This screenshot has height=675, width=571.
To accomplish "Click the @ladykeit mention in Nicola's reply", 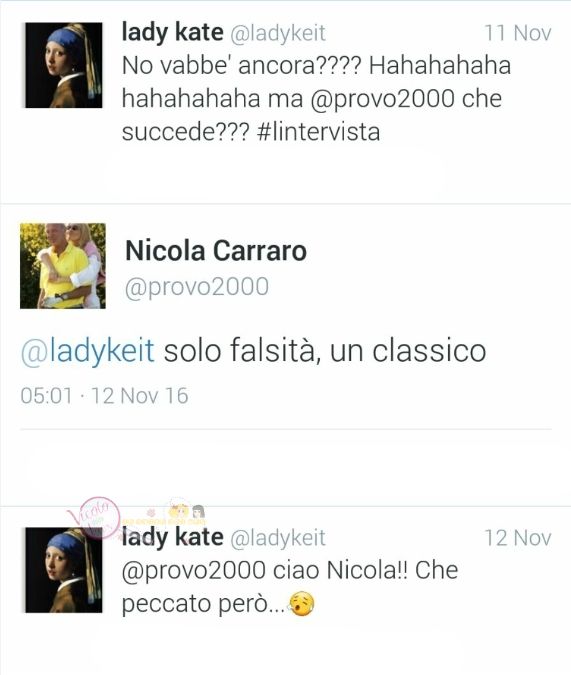I will (87, 350).
